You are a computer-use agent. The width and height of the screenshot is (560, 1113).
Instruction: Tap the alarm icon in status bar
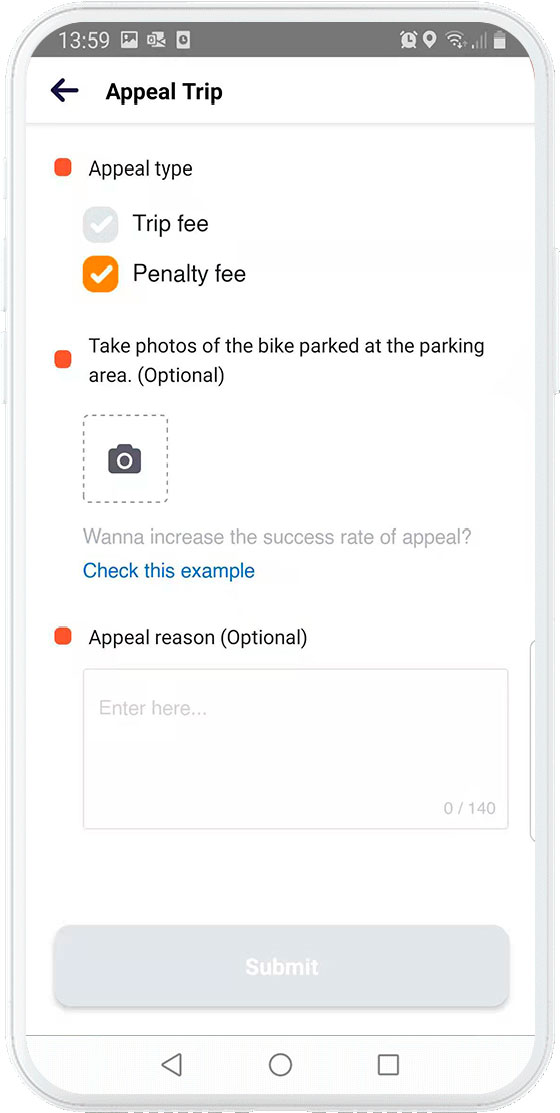tap(408, 40)
